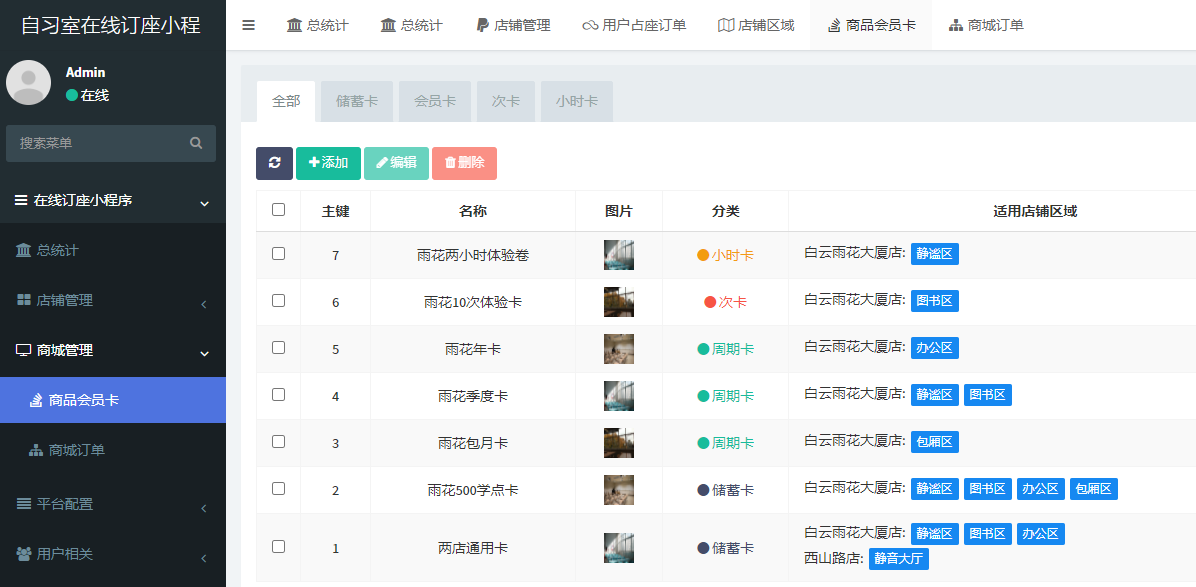Open 总统计 in the sidebar
The height and width of the screenshot is (587, 1196).
coord(57,250)
